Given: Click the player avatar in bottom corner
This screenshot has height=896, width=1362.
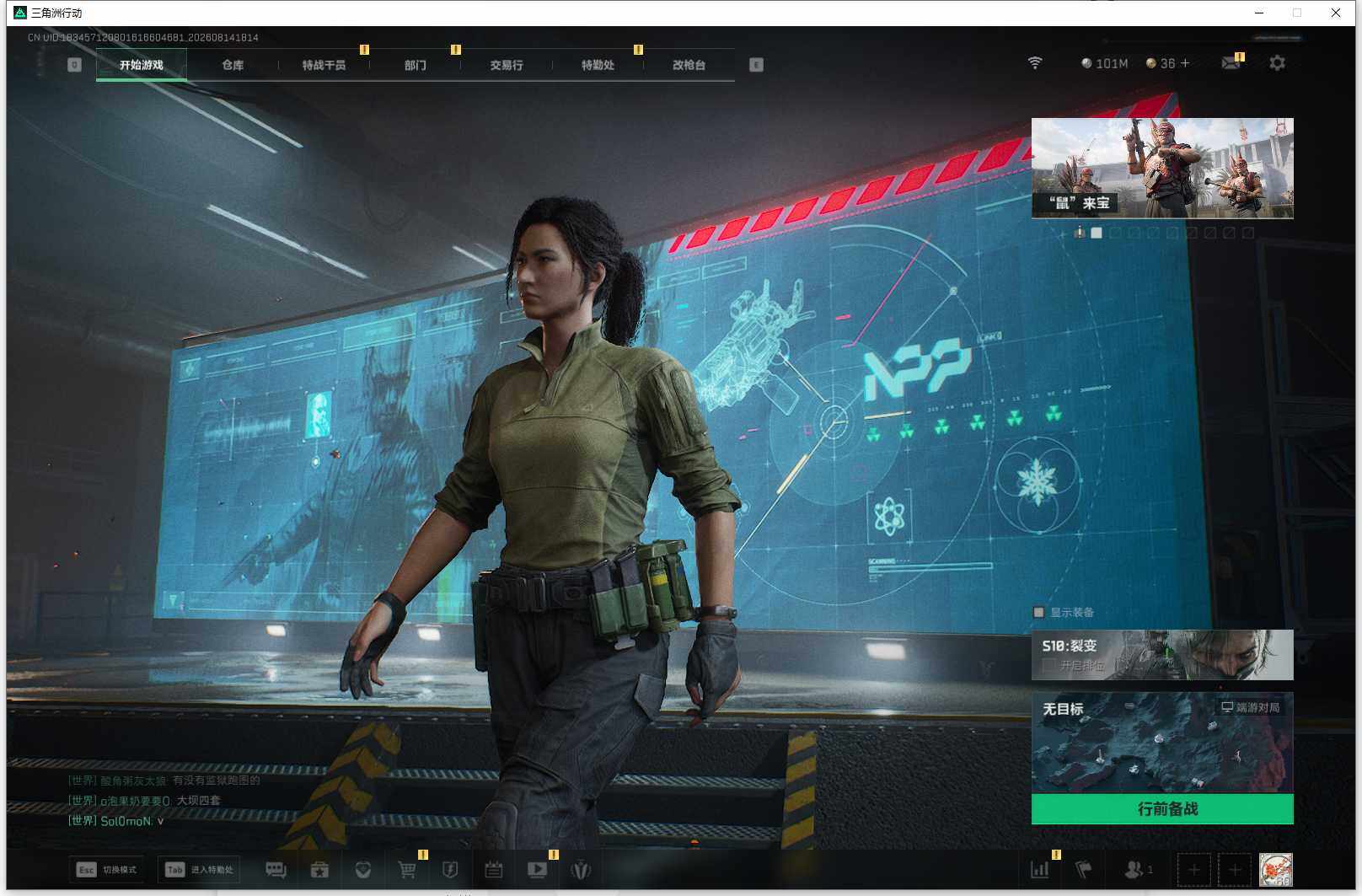Looking at the screenshot, I should (x=1275, y=869).
